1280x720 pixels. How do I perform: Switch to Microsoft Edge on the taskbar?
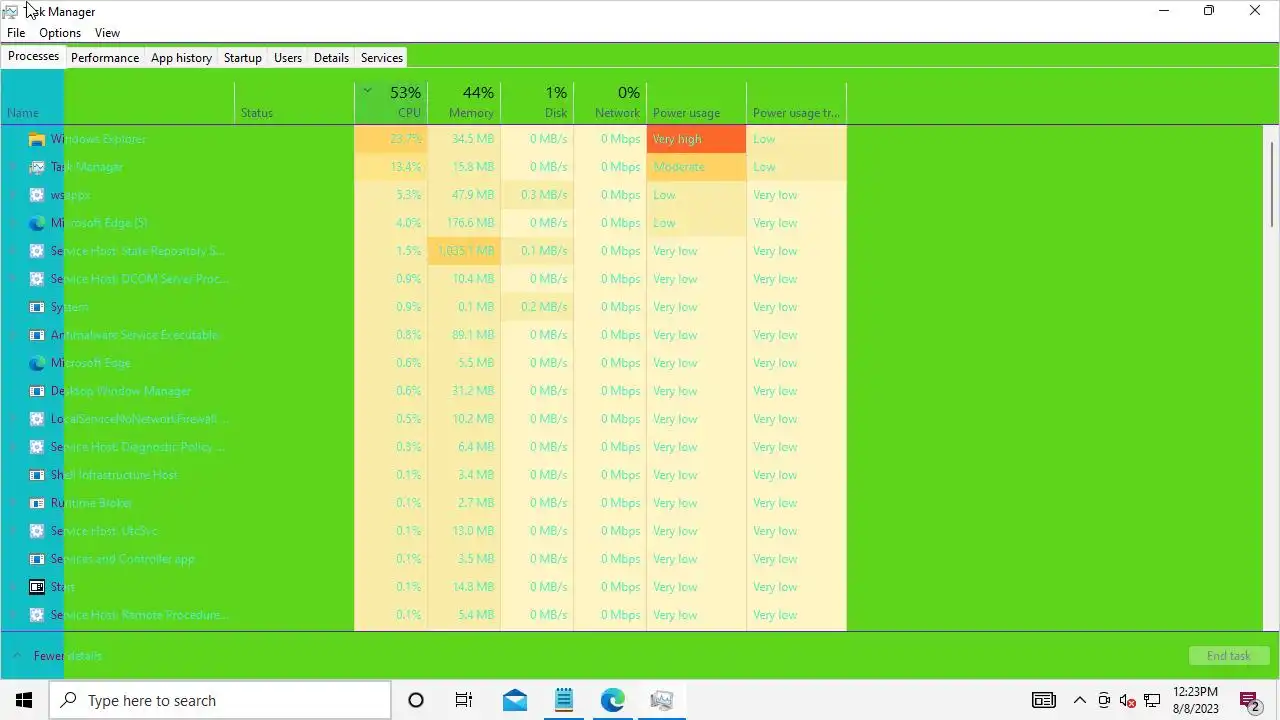pos(613,700)
